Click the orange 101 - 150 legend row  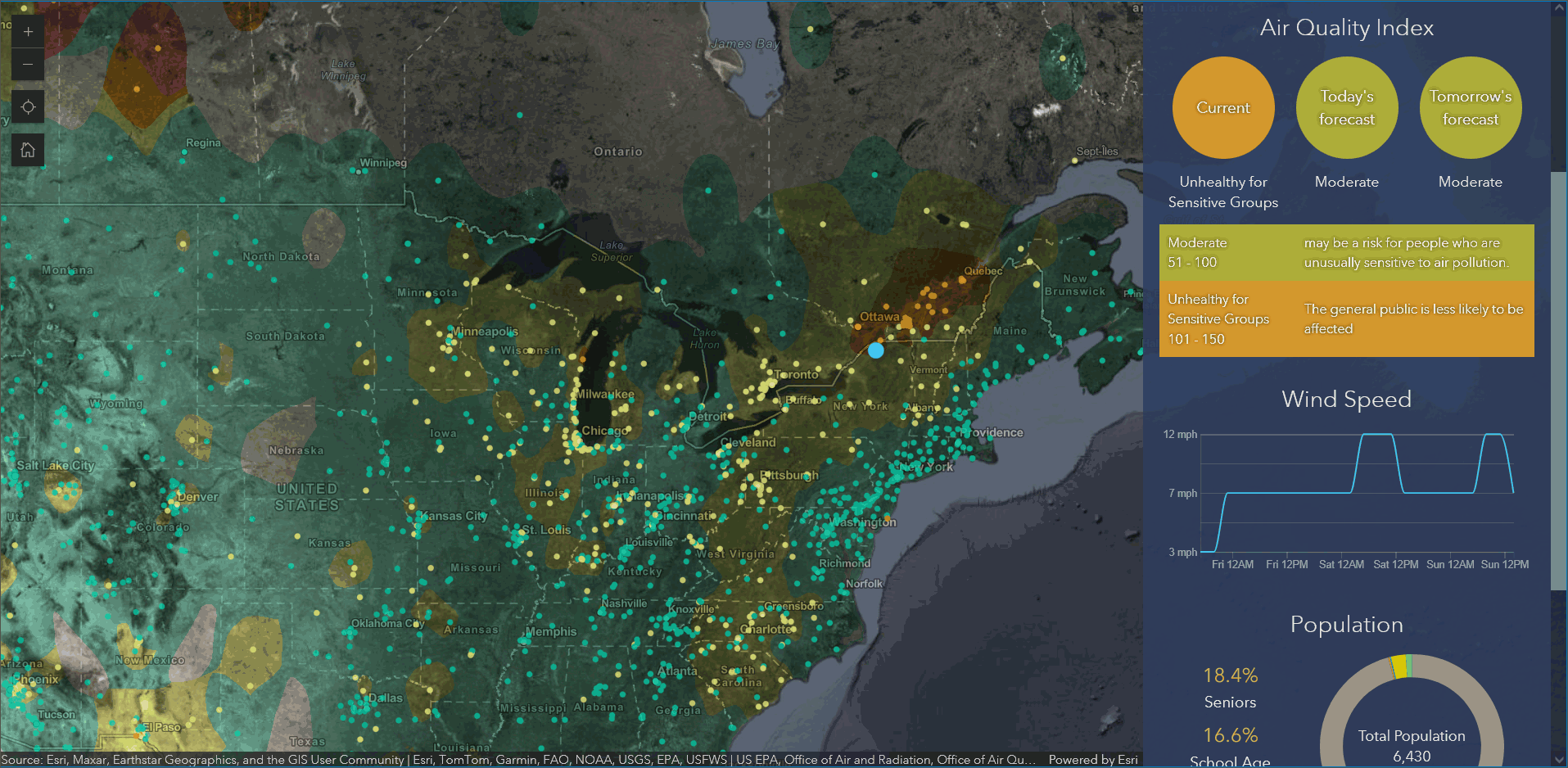click(x=1346, y=319)
